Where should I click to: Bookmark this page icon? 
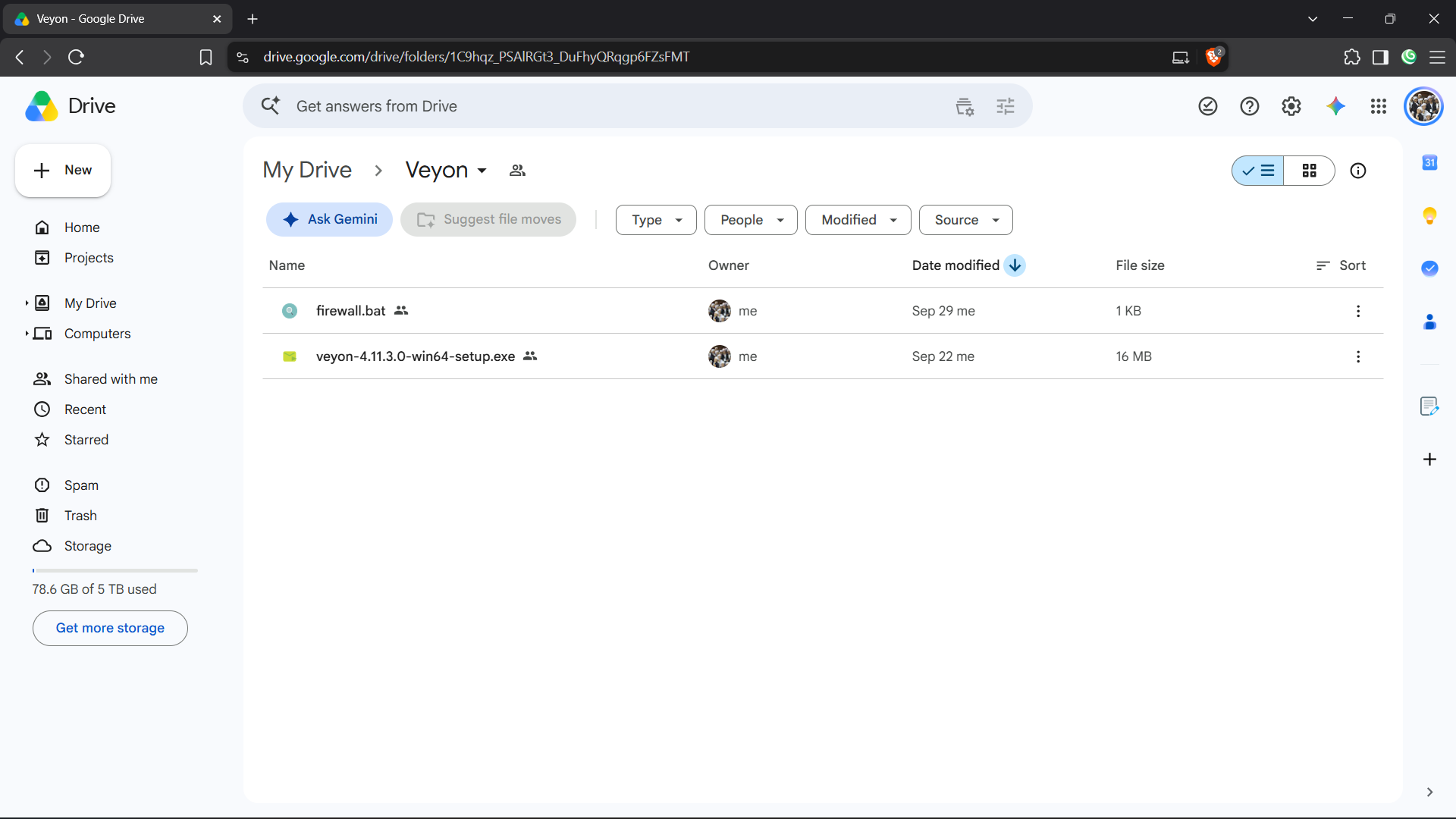[206, 58]
